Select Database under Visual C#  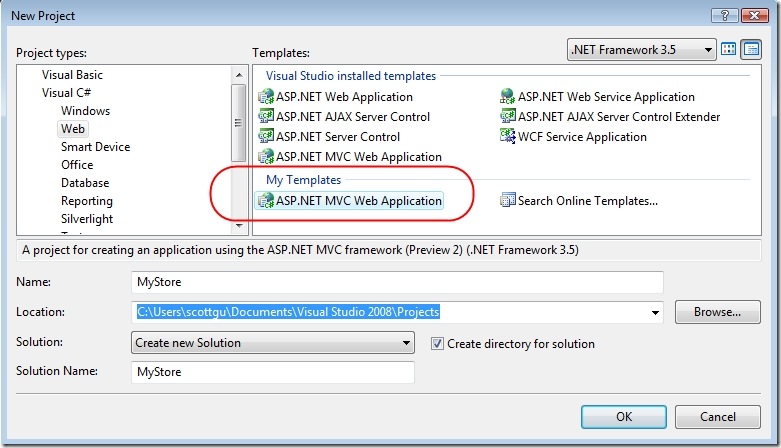[85, 183]
